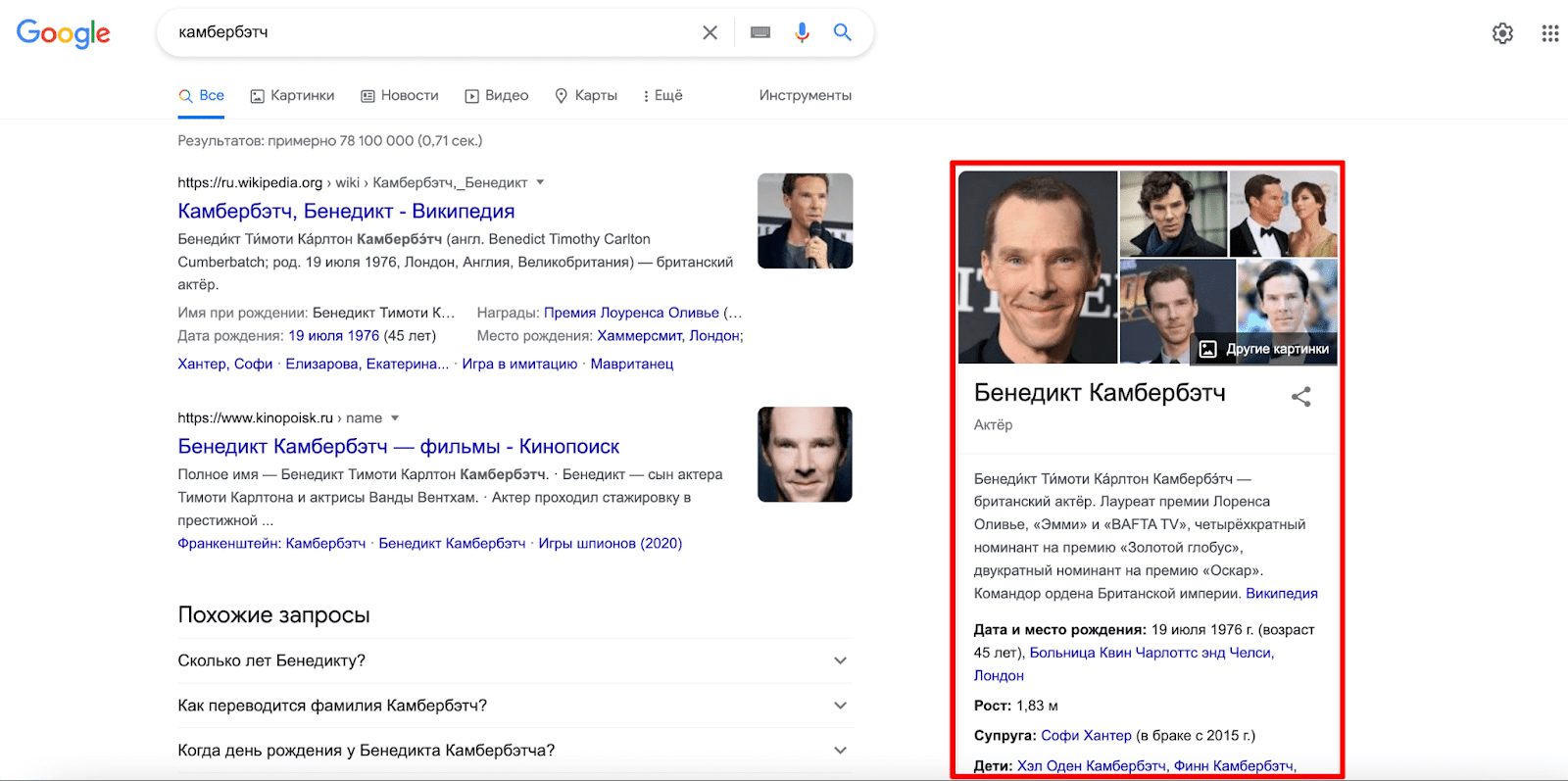This screenshot has width=1568, height=781.
Task: Open Инструменты search tools
Action: tap(806, 95)
